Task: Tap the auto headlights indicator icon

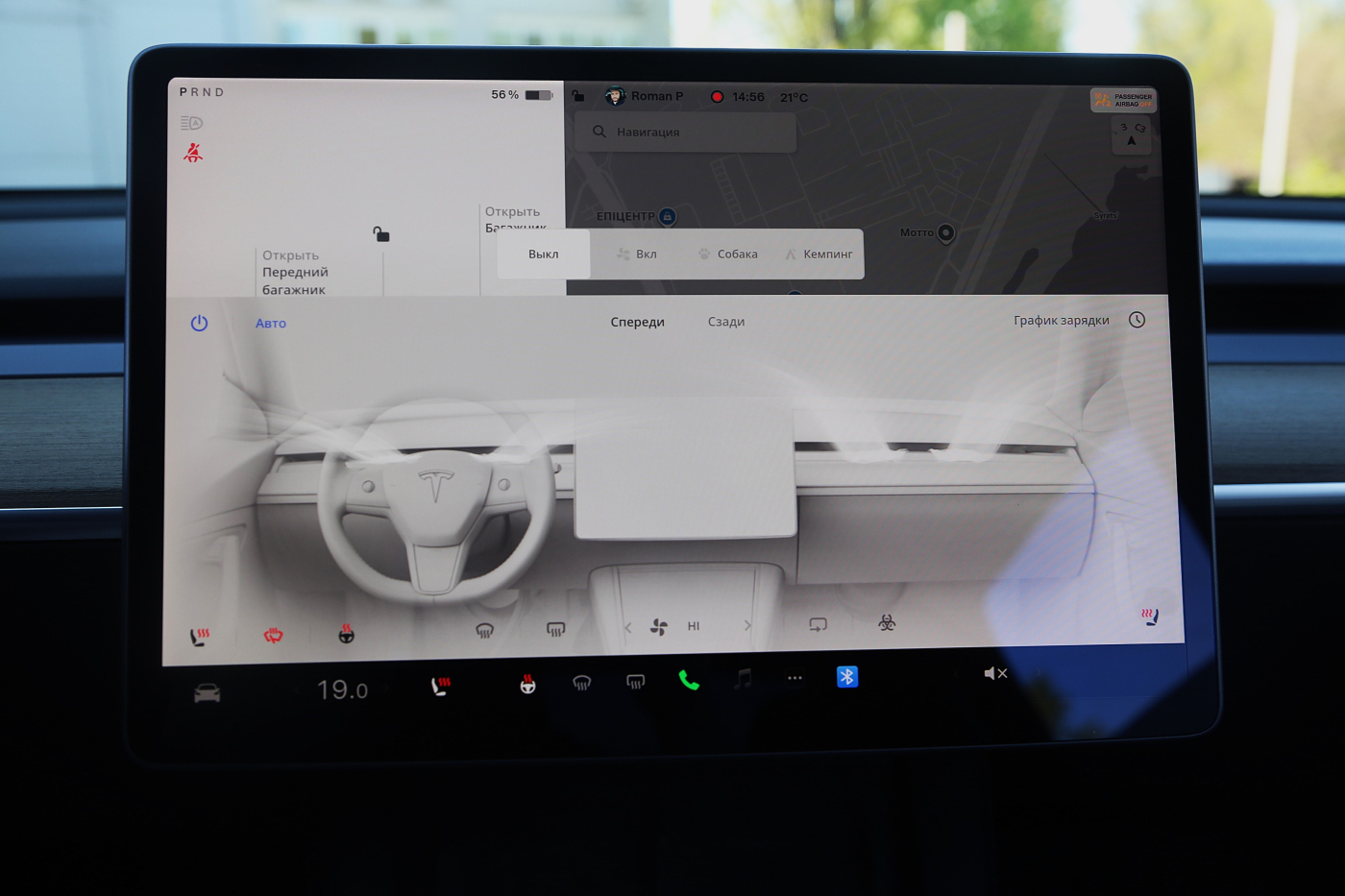Action: tap(191, 123)
